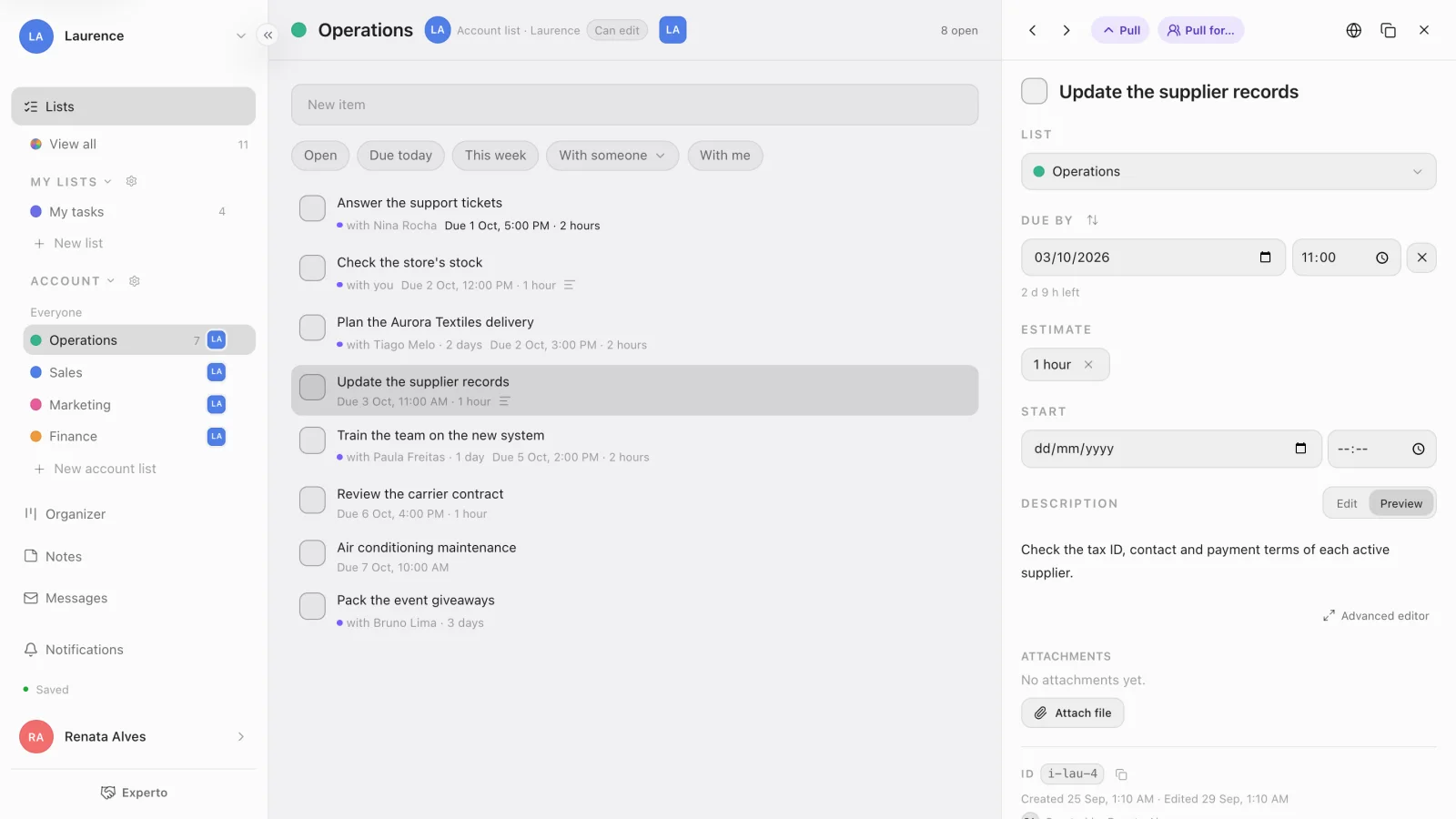
Task: Click LA badge on Sales list
Action: tap(217, 372)
